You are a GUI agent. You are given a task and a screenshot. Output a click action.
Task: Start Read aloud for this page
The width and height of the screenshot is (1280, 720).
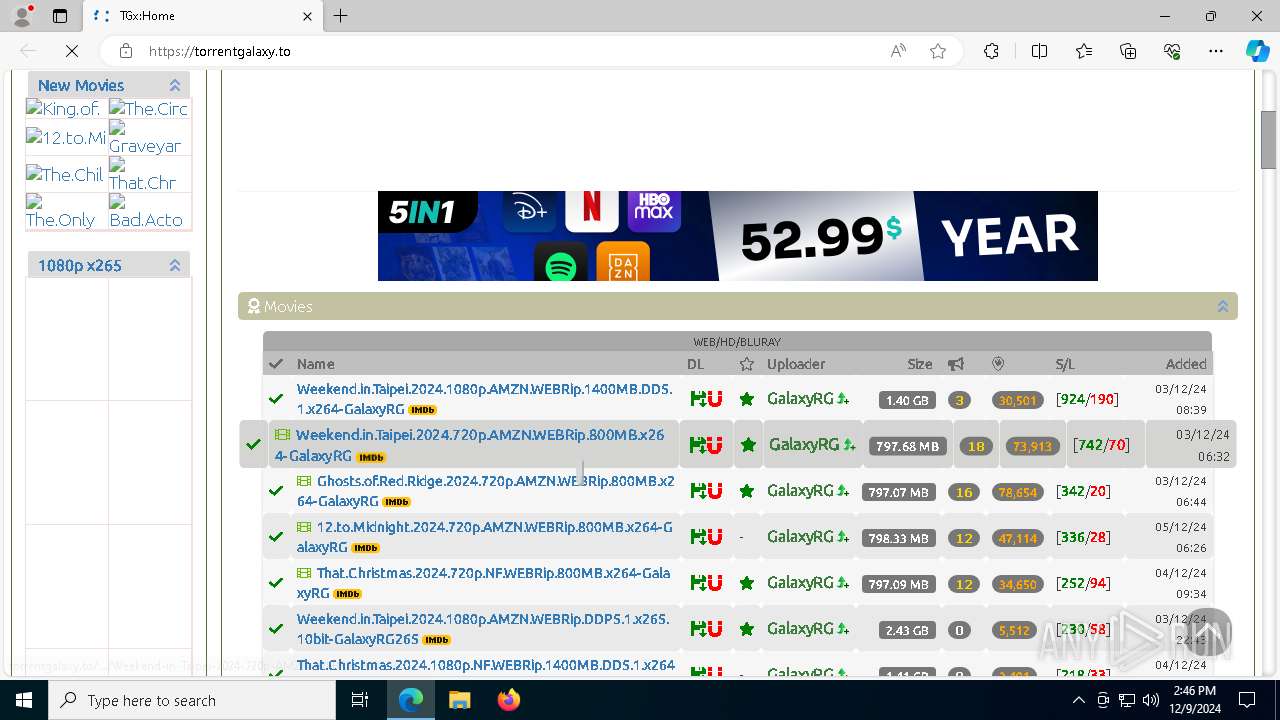[x=898, y=51]
